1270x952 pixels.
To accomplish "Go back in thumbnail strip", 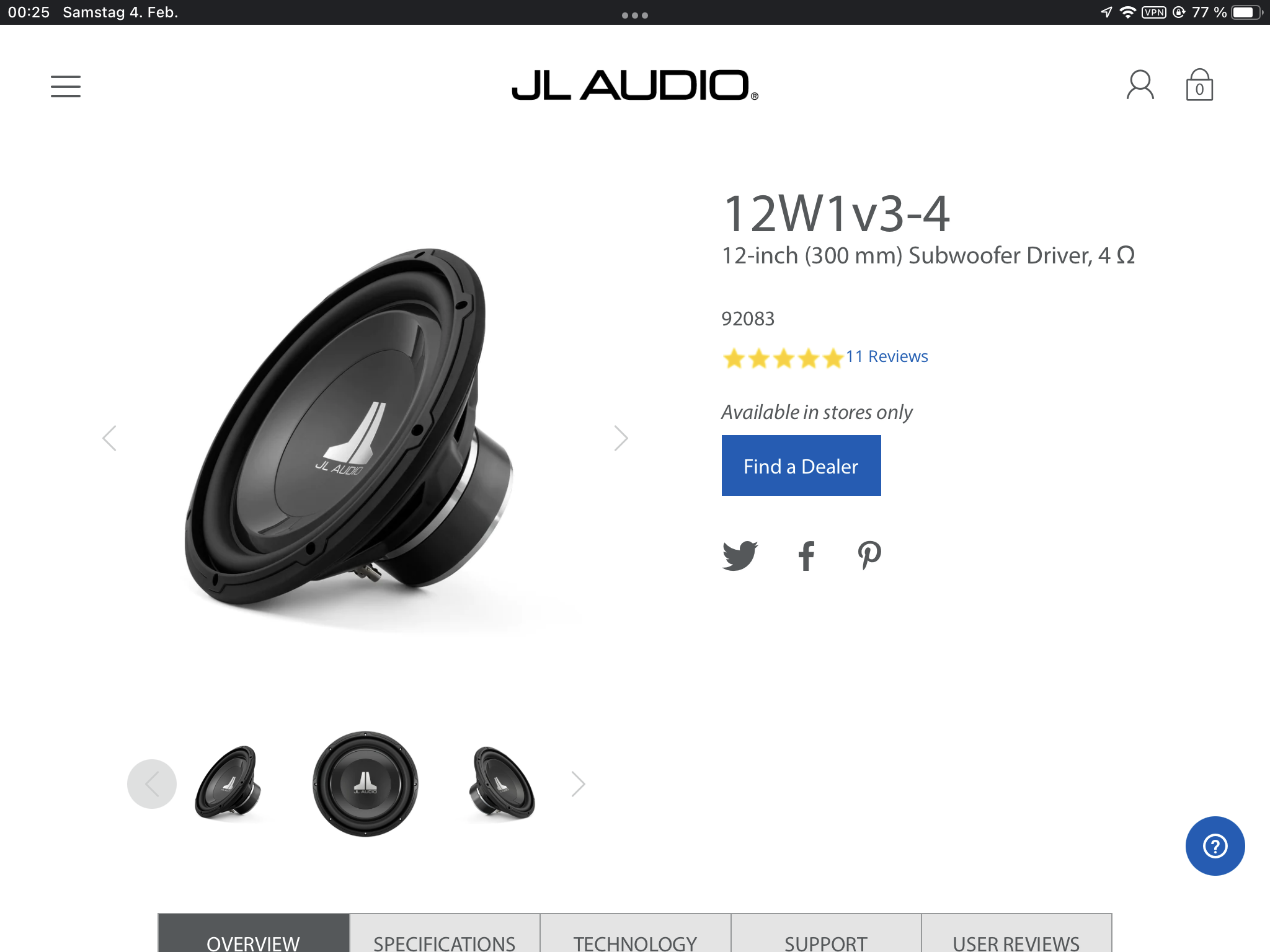I will [x=152, y=784].
